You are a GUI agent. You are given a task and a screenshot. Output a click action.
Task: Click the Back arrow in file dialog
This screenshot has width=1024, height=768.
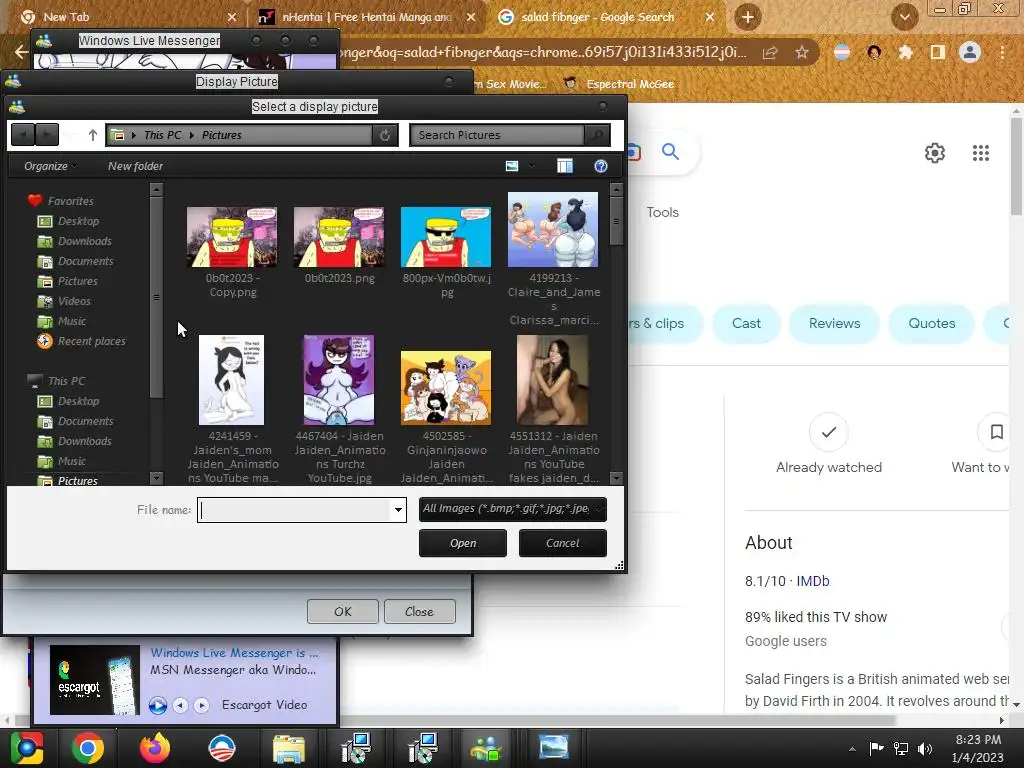[23, 135]
